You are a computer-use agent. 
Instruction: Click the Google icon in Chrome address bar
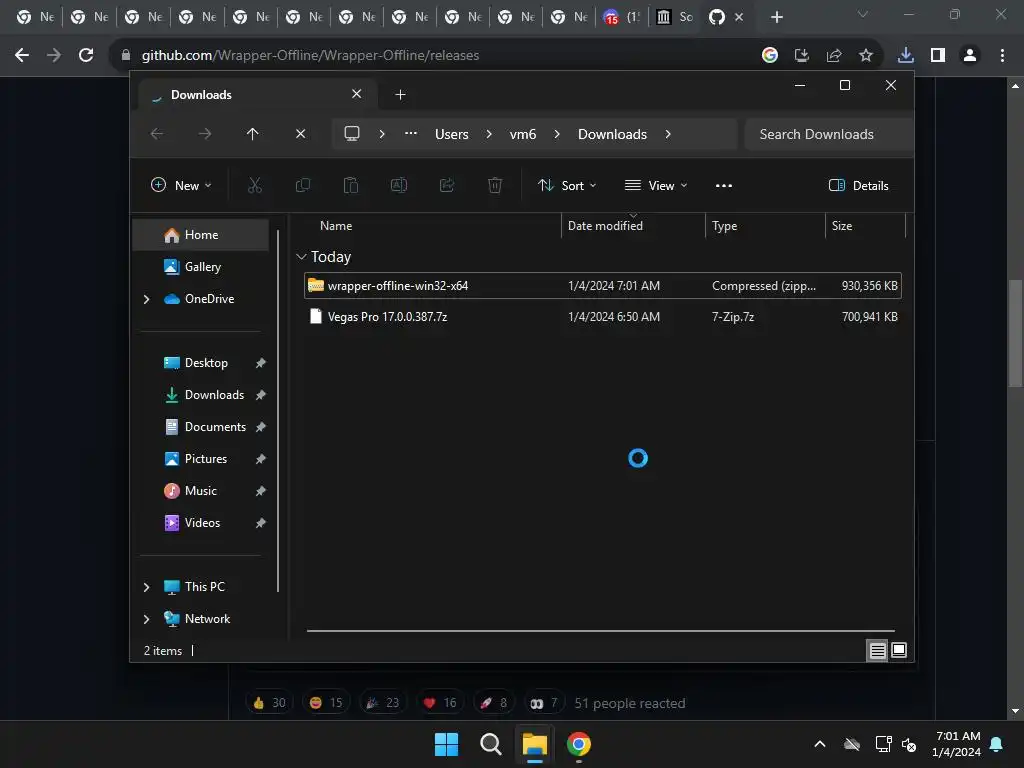point(769,55)
